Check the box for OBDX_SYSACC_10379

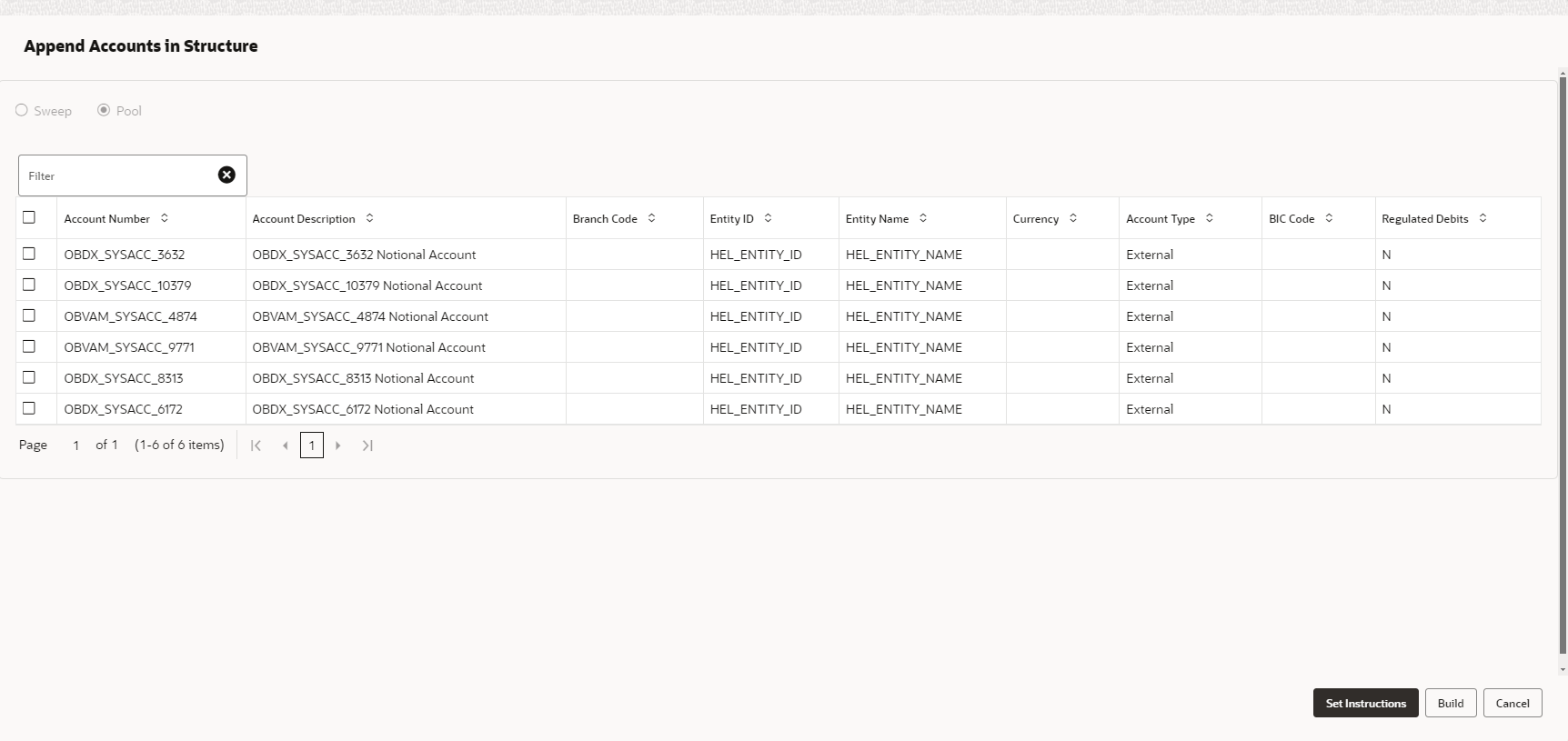point(29,285)
